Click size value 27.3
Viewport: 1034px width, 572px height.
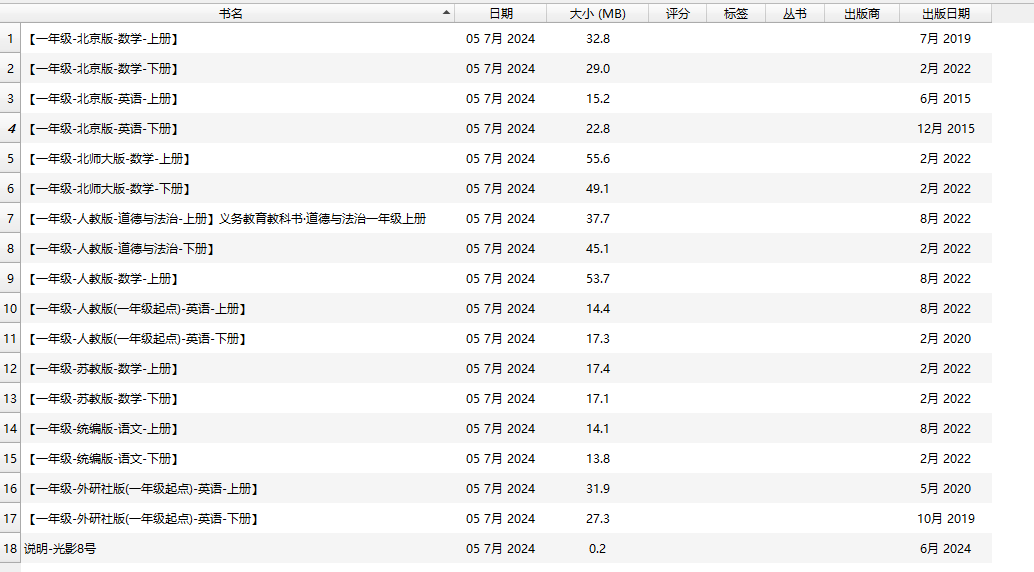[598, 519]
